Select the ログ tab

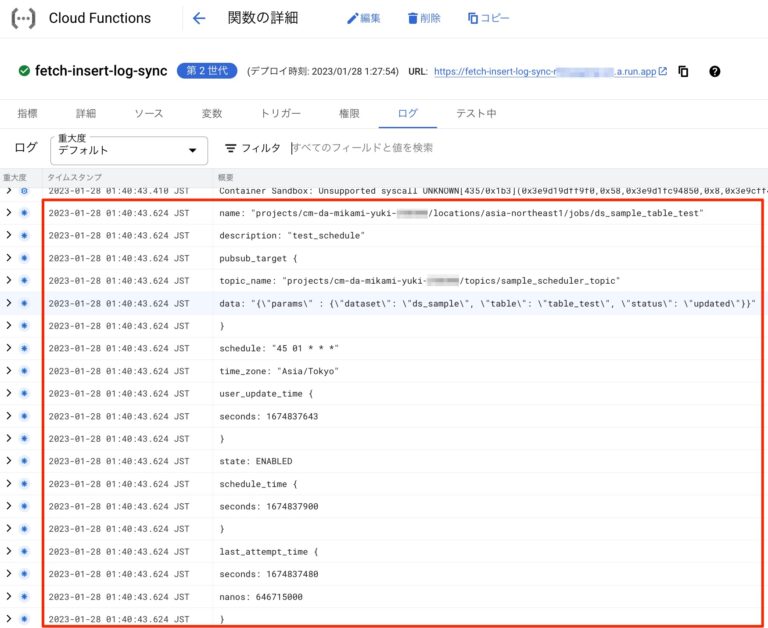[x=408, y=114]
